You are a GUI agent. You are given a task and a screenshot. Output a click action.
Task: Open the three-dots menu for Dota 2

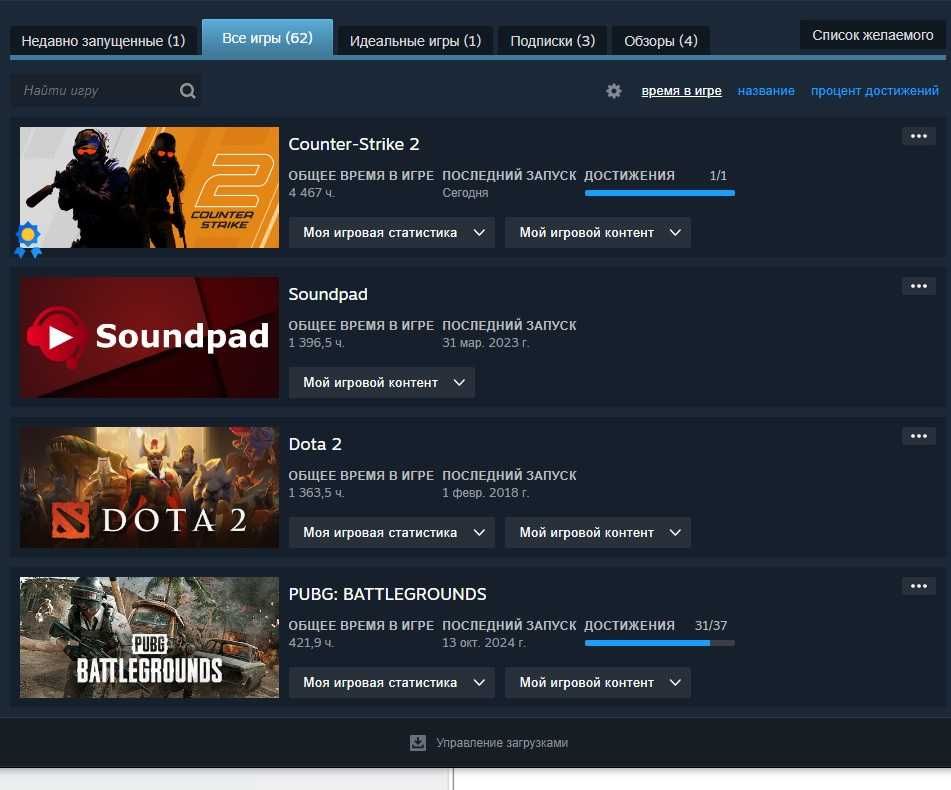[x=918, y=436]
